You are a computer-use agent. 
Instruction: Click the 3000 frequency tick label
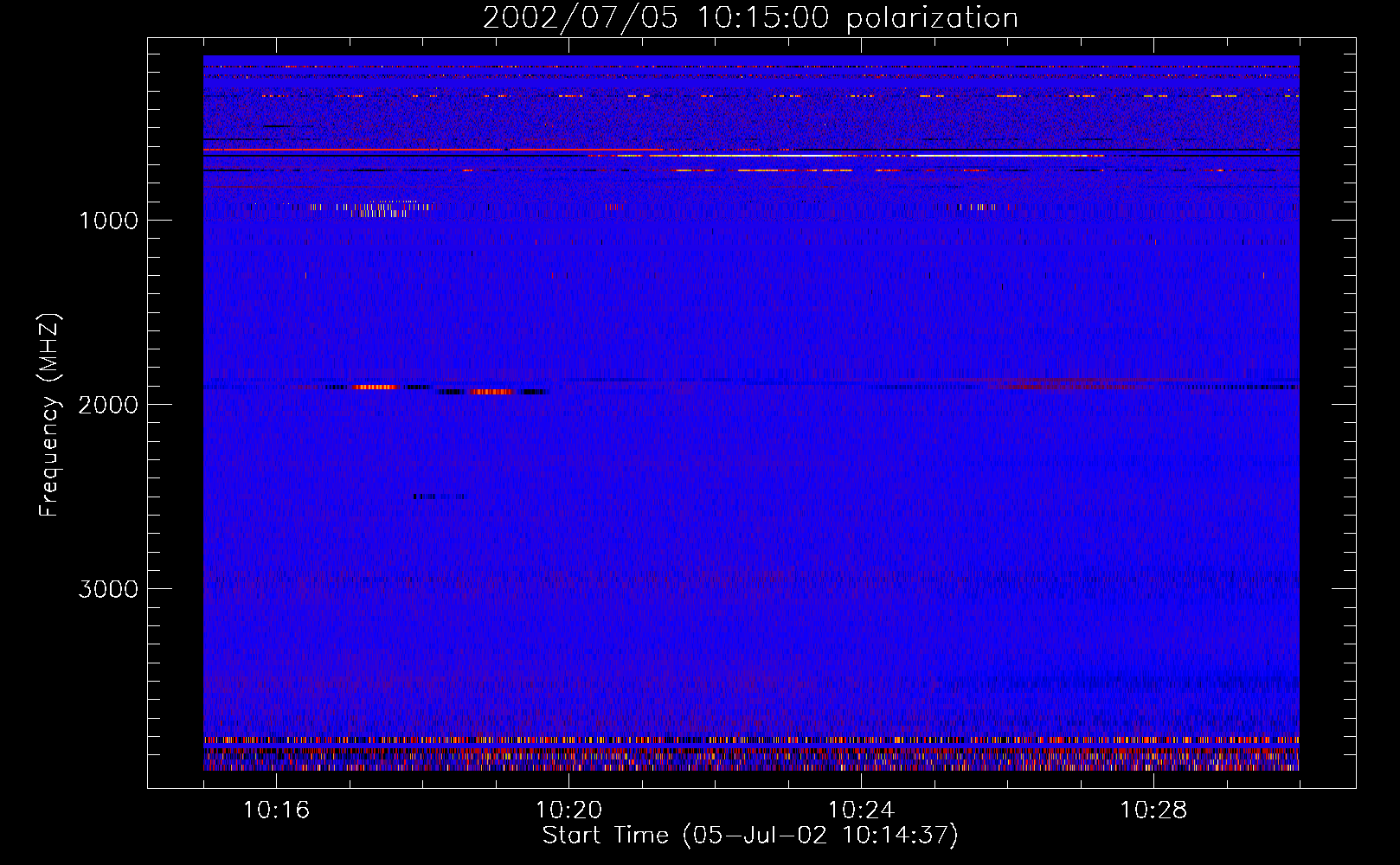point(108,589)
